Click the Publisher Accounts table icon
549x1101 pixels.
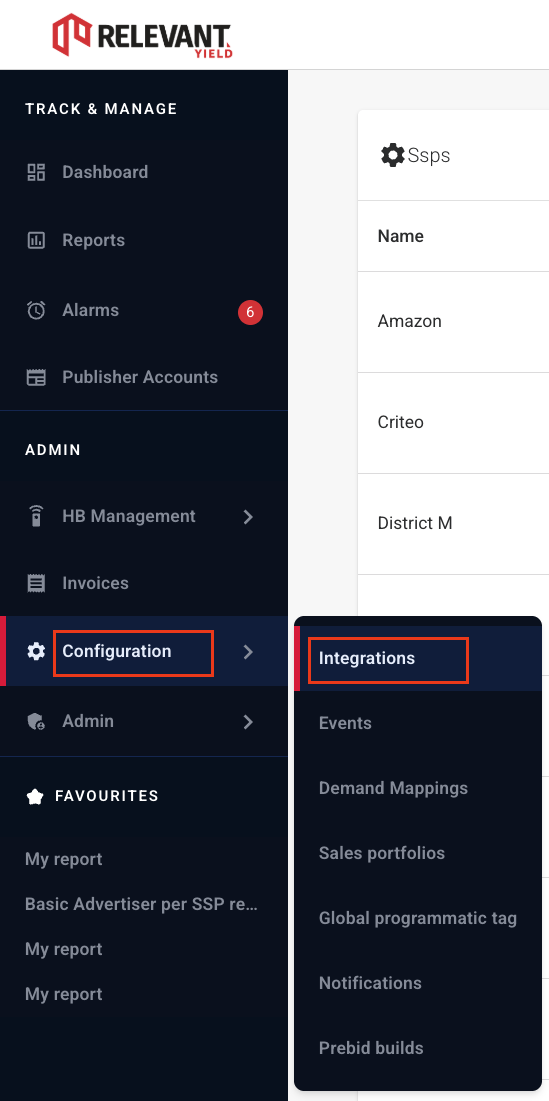tap(36, 377)
